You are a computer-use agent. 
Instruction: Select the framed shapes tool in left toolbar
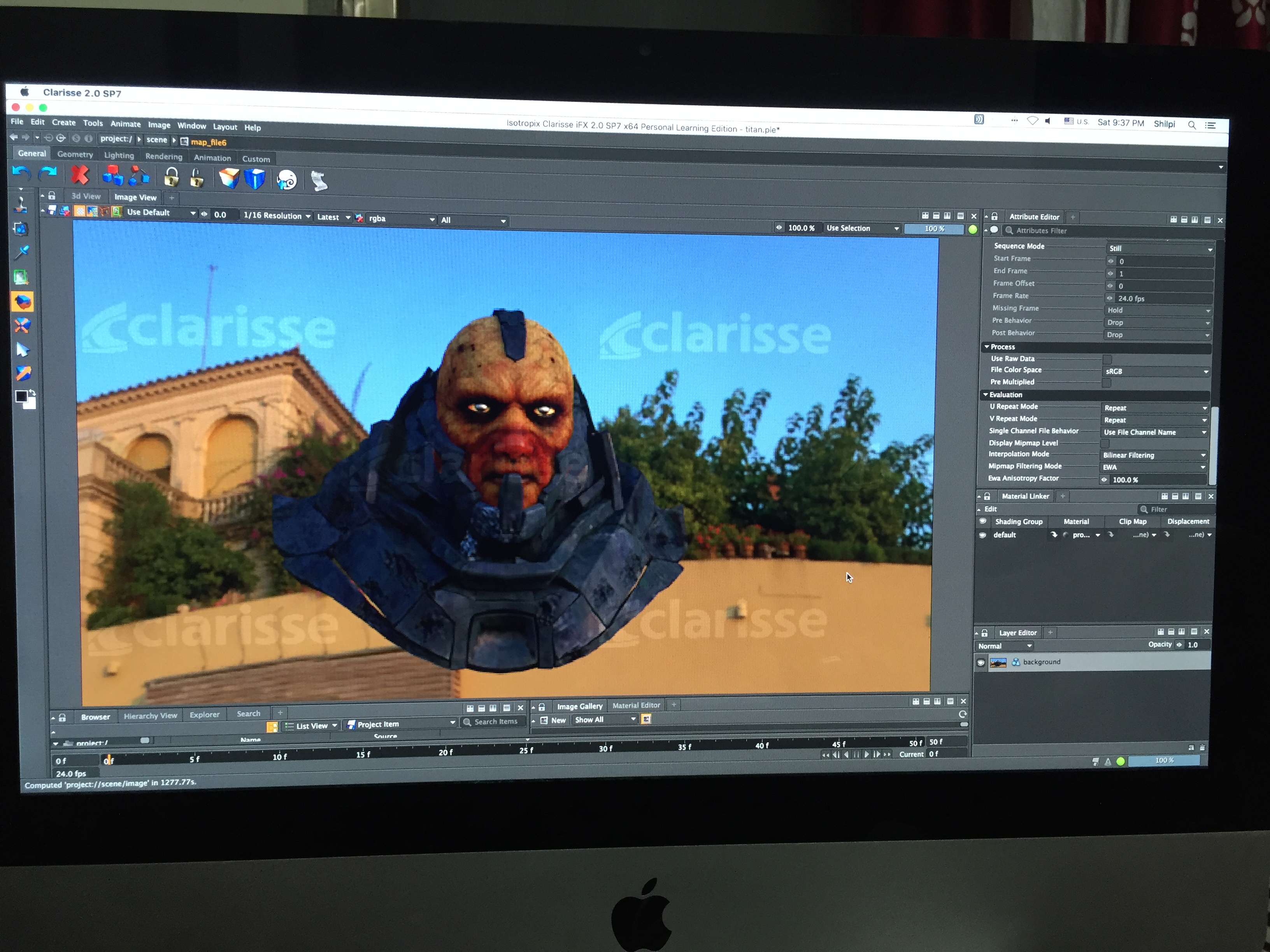(21, 229)
